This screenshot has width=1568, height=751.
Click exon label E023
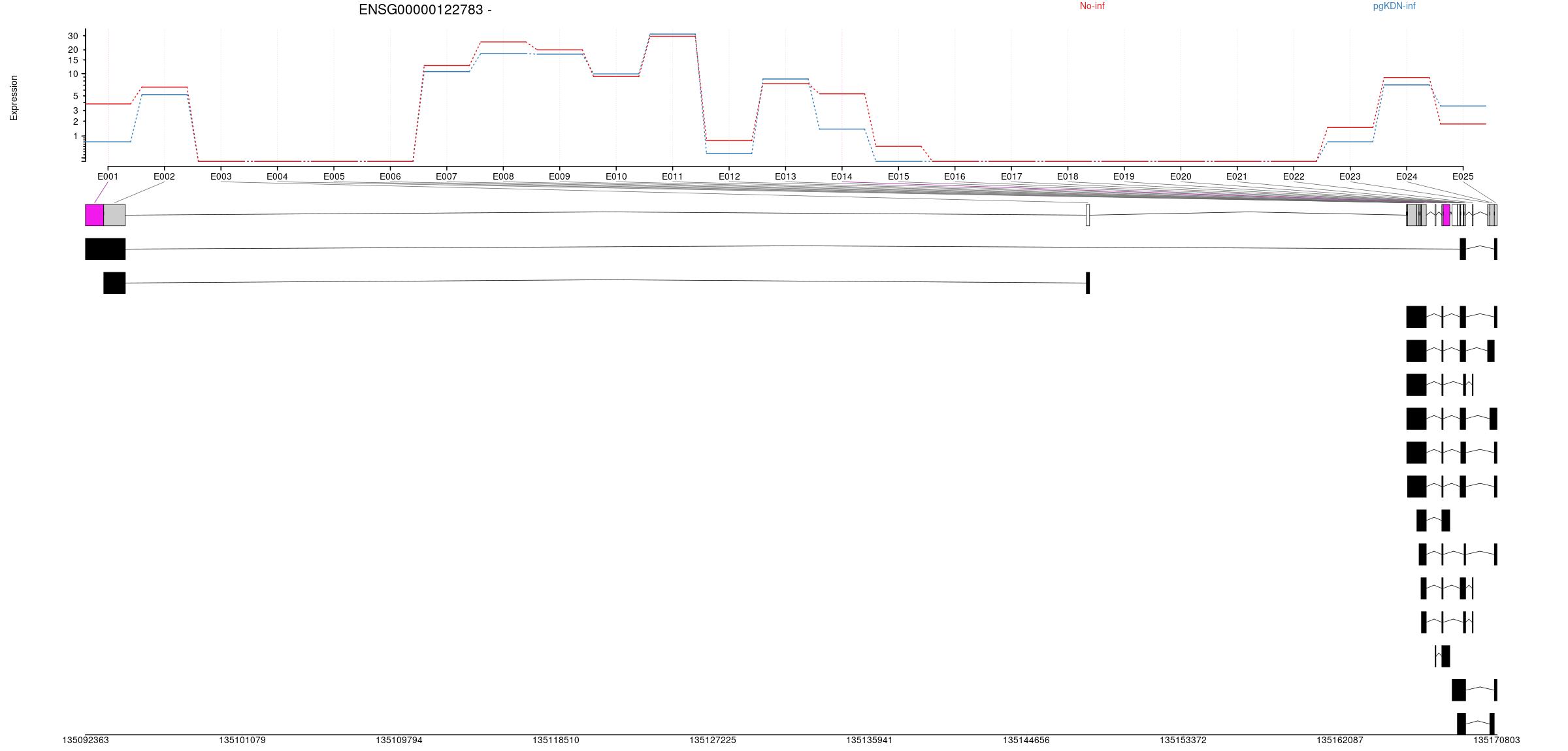[x=1350, y=176]
